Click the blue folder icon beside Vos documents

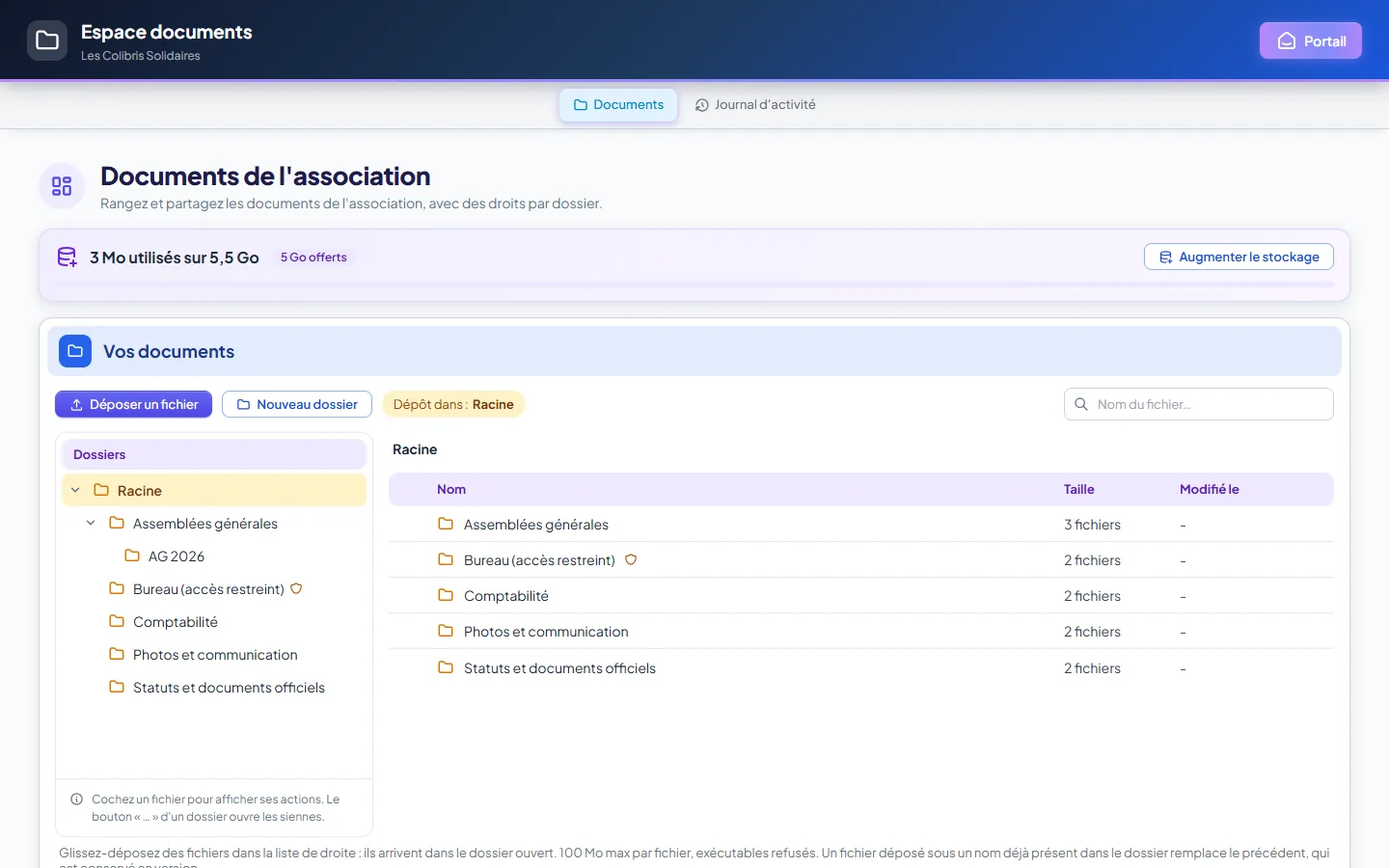(x=75, y=351)
